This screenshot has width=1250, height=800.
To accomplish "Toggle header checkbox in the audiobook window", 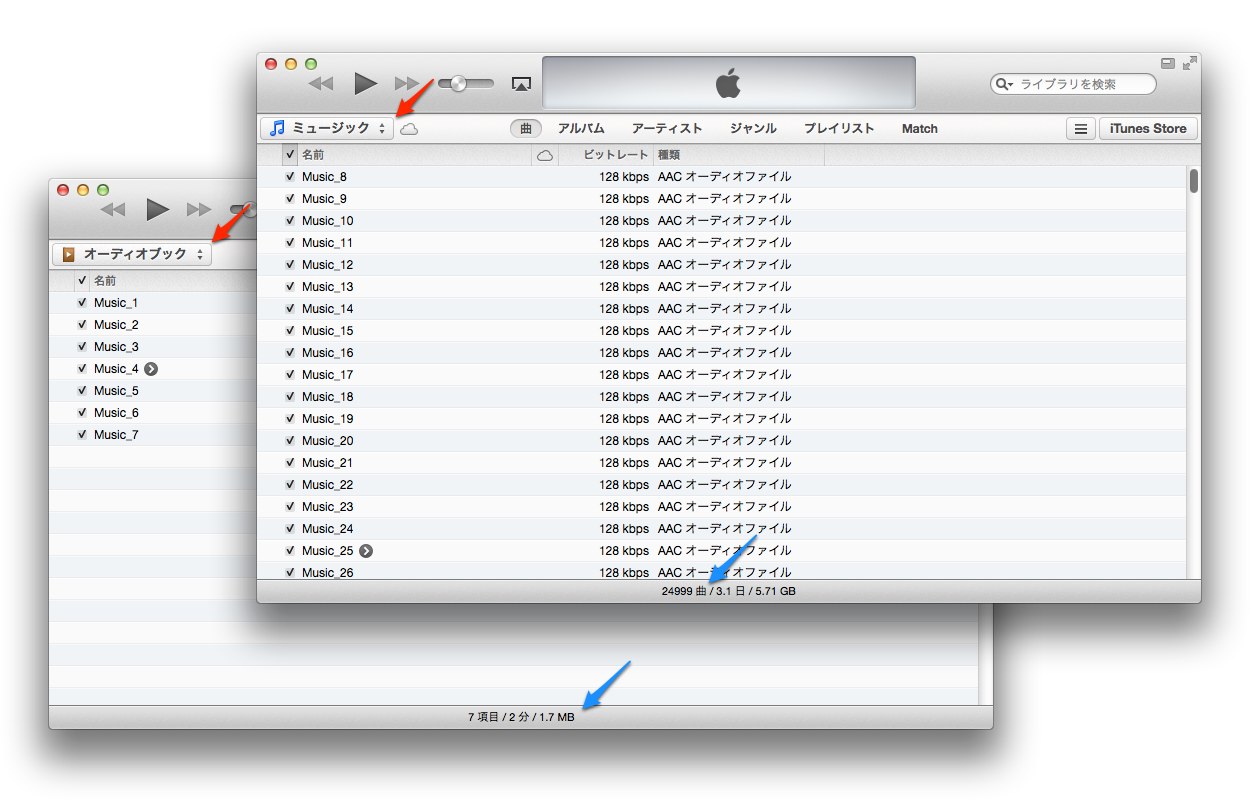I will pos(82,281).
